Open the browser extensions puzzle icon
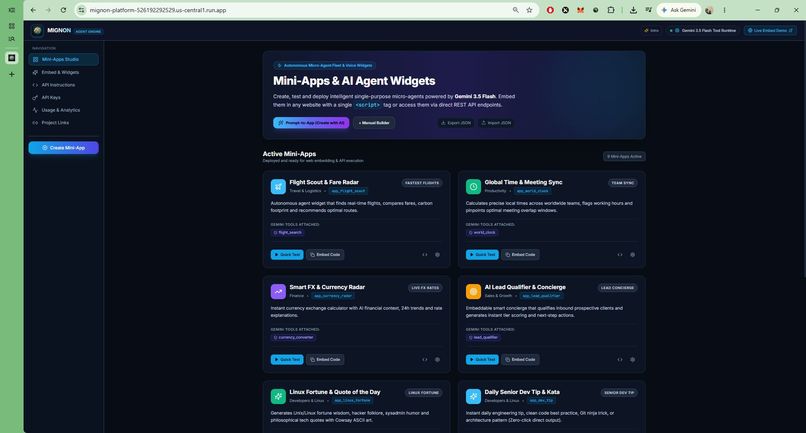806x433 pixels. point(611,10)
